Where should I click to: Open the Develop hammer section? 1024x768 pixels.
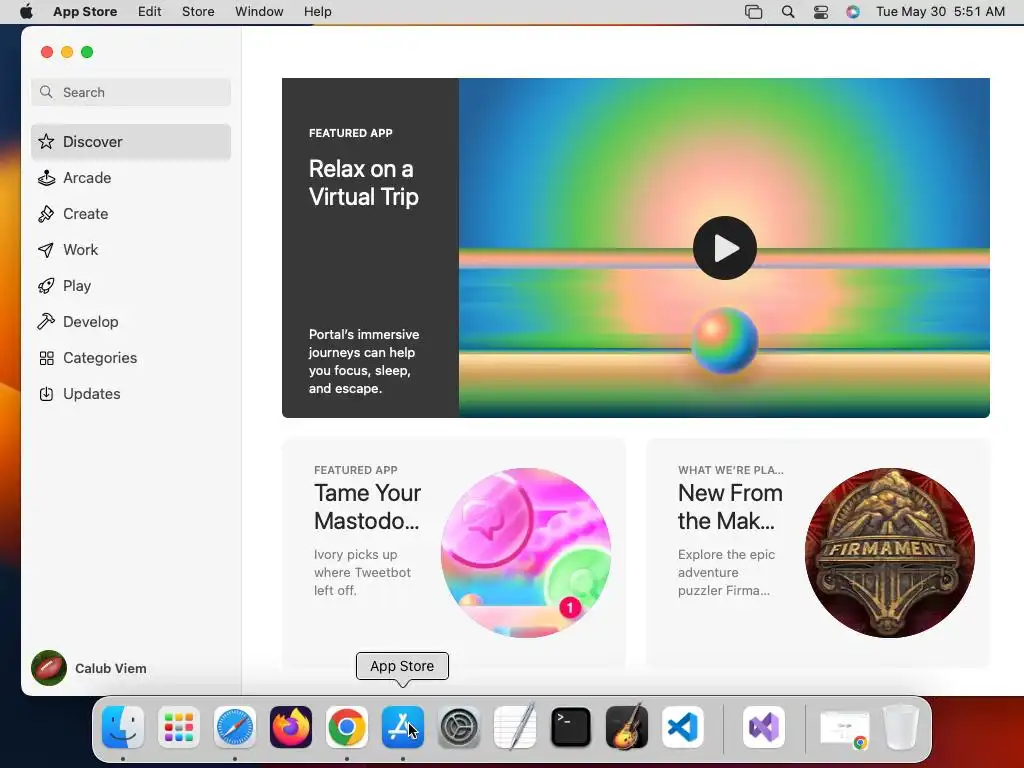[x=131, y=321]
